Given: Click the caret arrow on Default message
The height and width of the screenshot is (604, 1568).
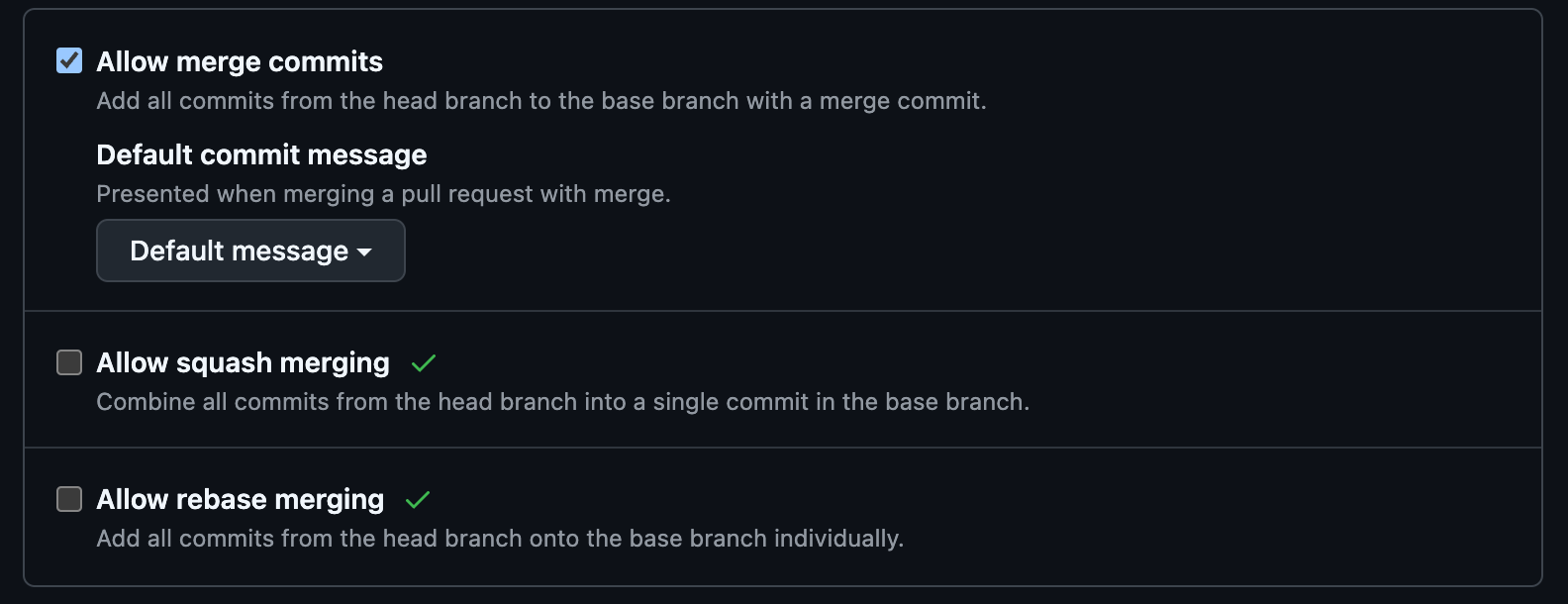Looking at the screenshot, I should coord(364,252).
